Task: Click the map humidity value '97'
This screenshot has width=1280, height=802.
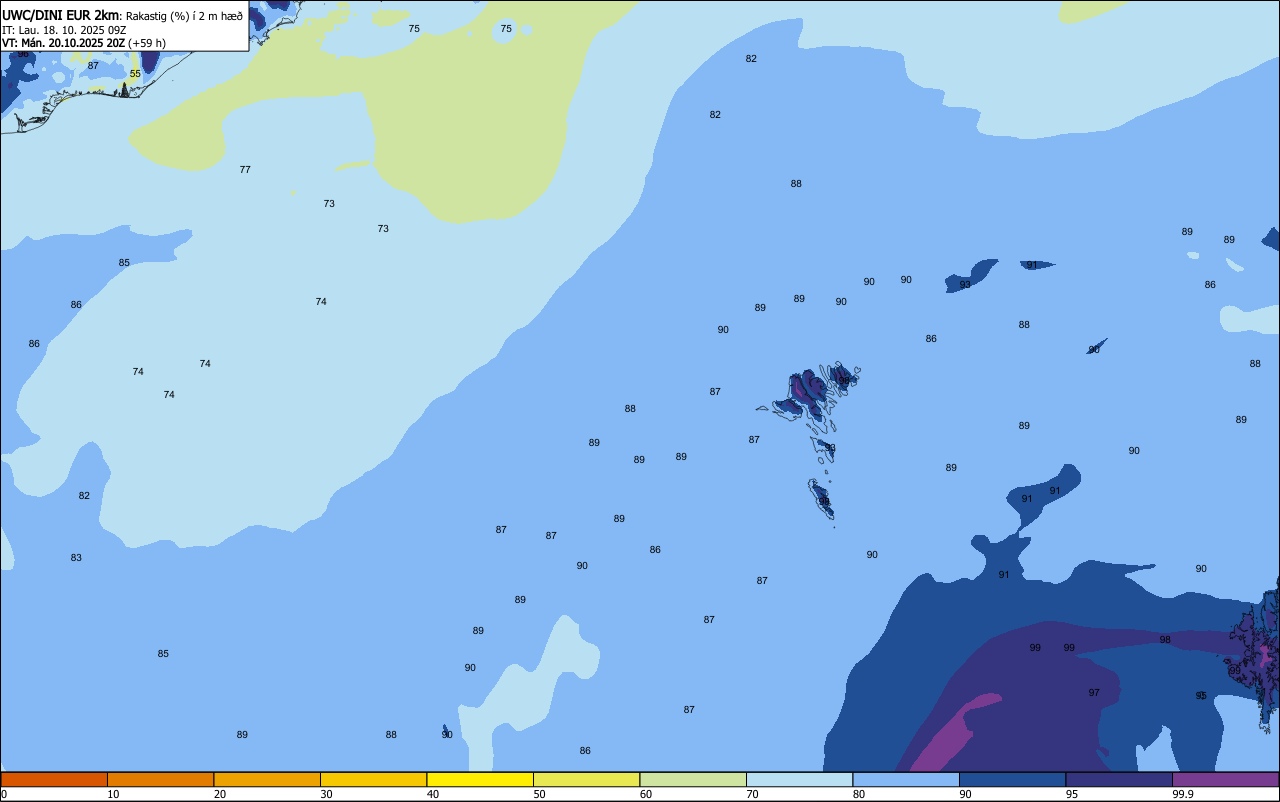Action: (1094, 693)
